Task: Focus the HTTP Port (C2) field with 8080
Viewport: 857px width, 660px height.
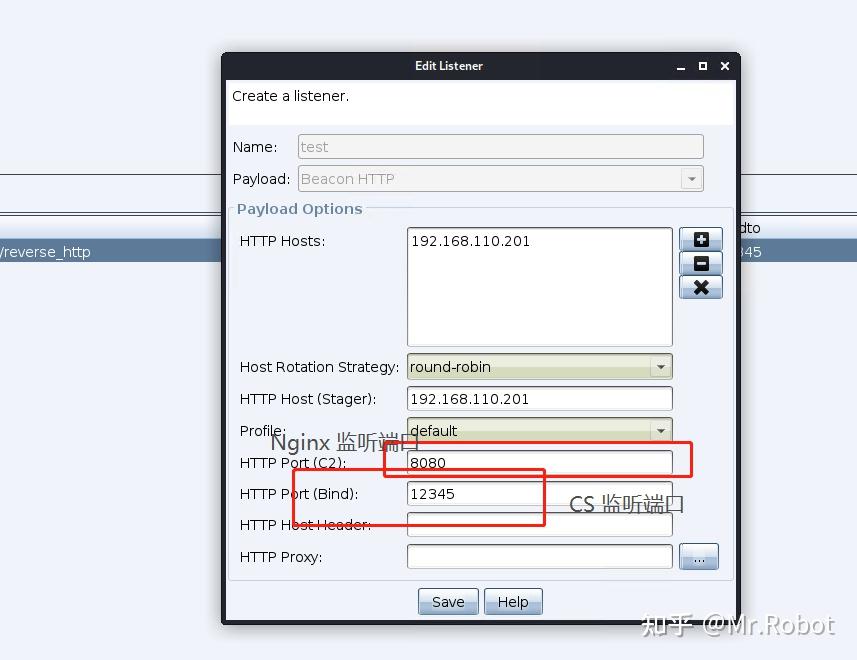Action: coord(539,463)
